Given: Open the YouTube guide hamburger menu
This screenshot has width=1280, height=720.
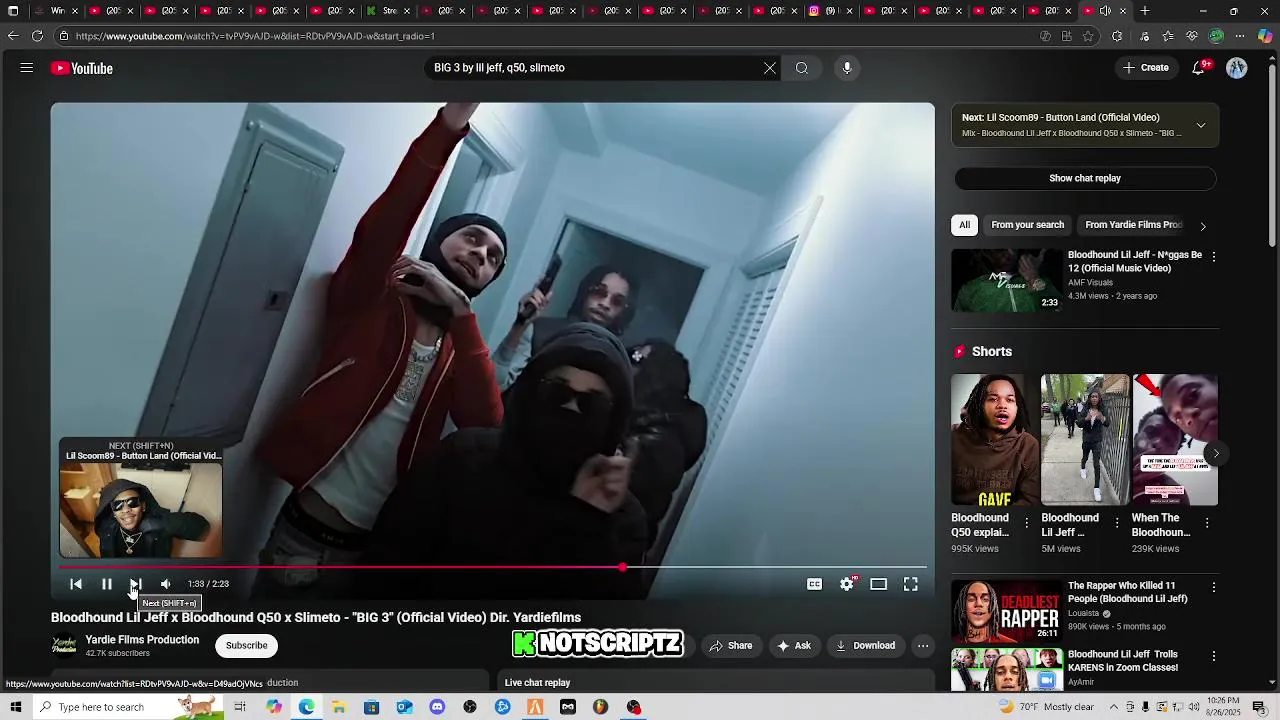Looking at the screenshot, I should click(x=27, y=68).
